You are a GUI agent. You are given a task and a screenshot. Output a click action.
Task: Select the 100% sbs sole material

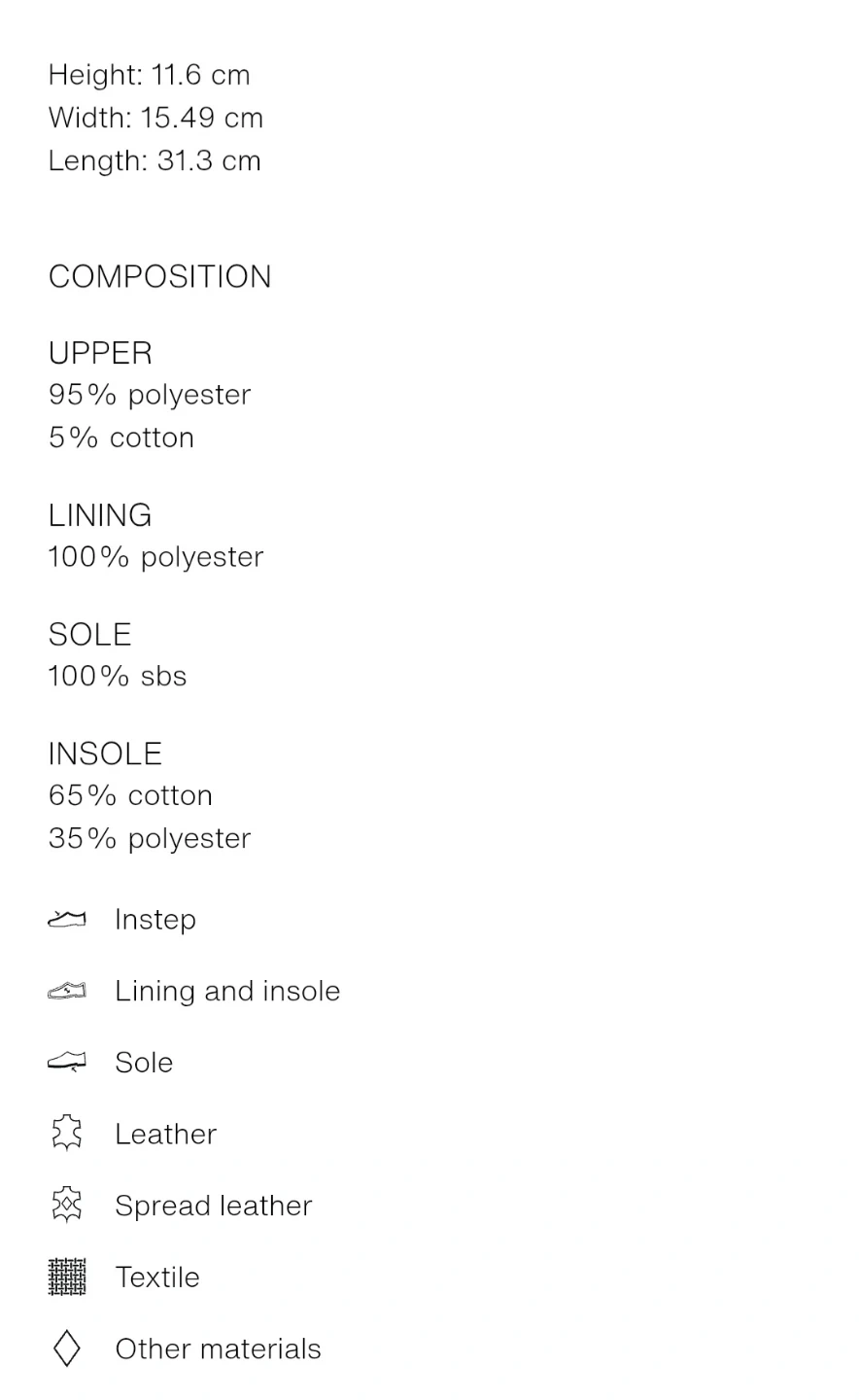pyautogui.click(x=118, y=677)
